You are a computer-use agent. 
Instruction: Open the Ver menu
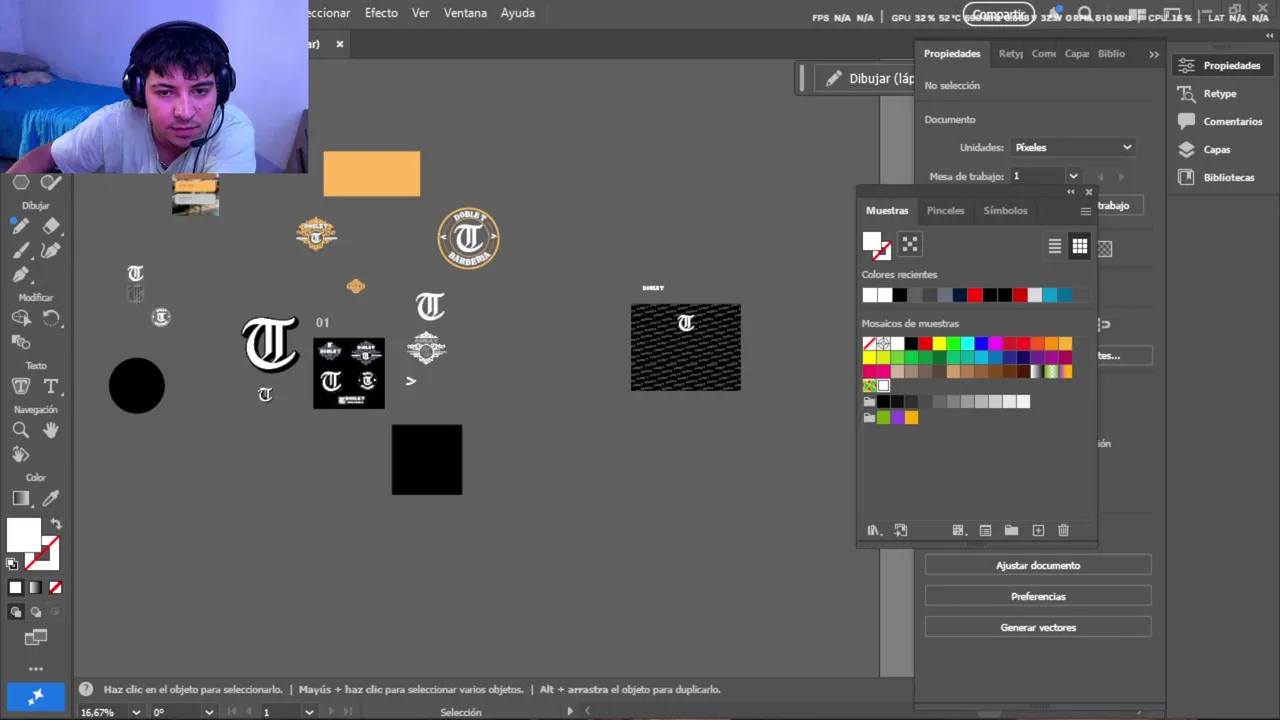[421, 13]
